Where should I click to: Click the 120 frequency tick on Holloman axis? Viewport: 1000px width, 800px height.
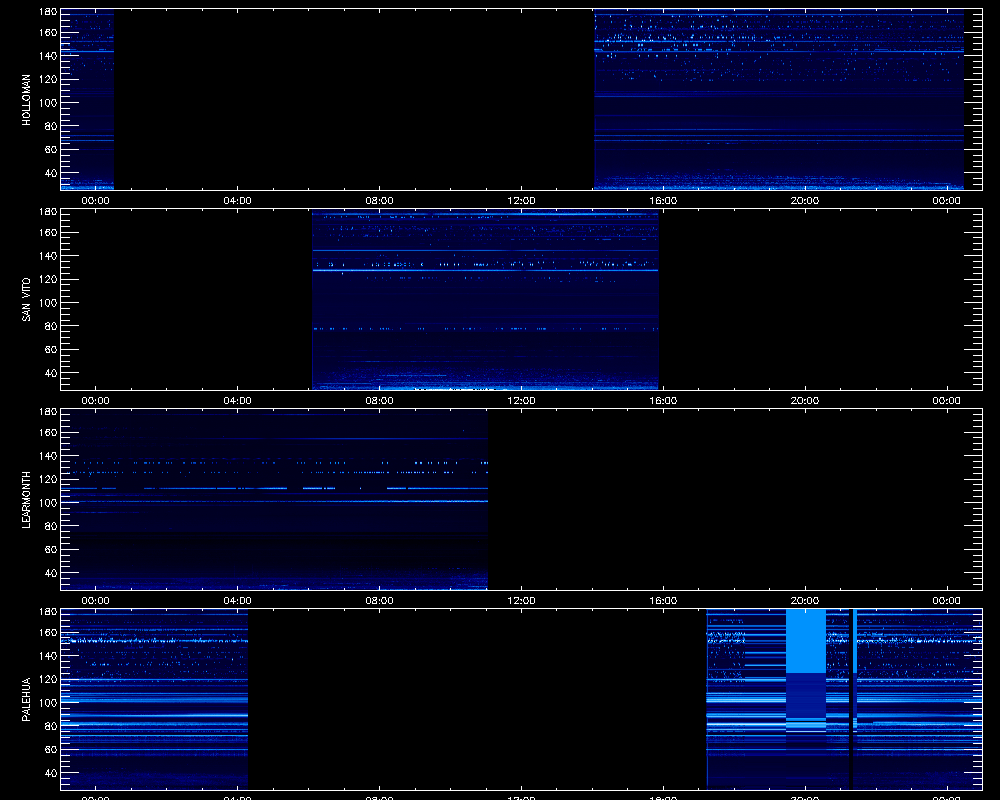pos(48,80)
